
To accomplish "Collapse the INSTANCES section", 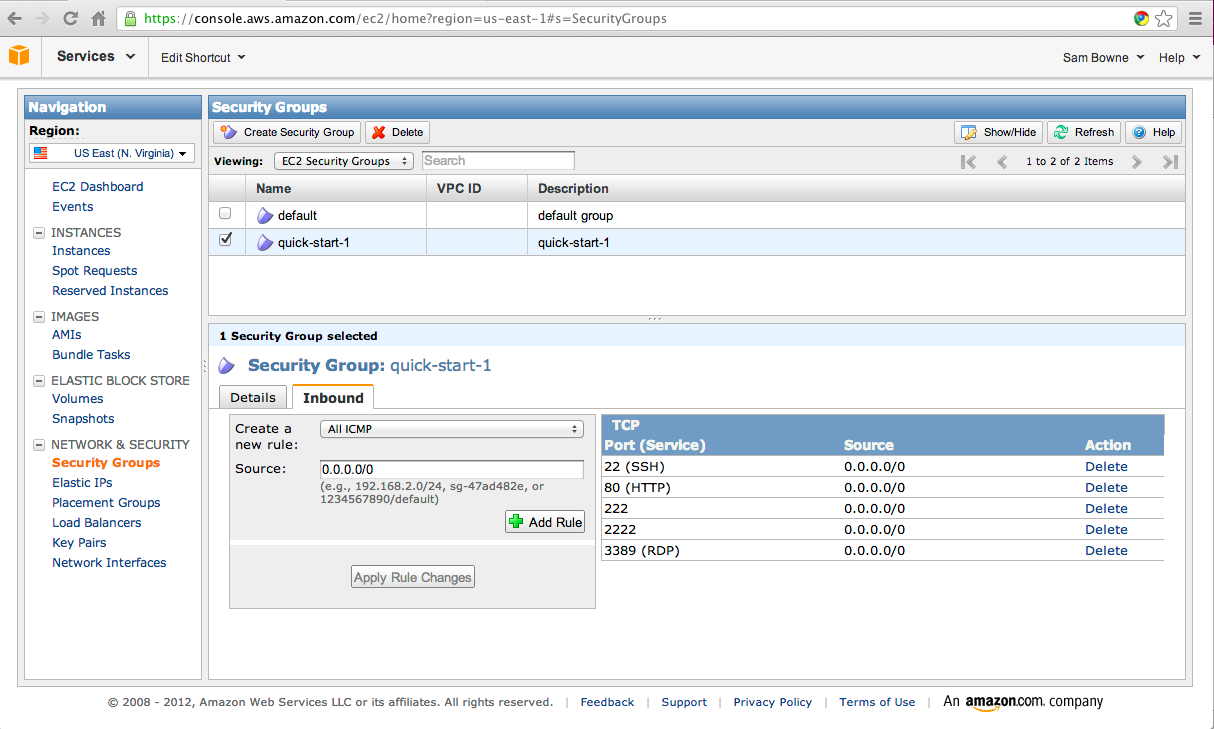I will tap(39, 233).
